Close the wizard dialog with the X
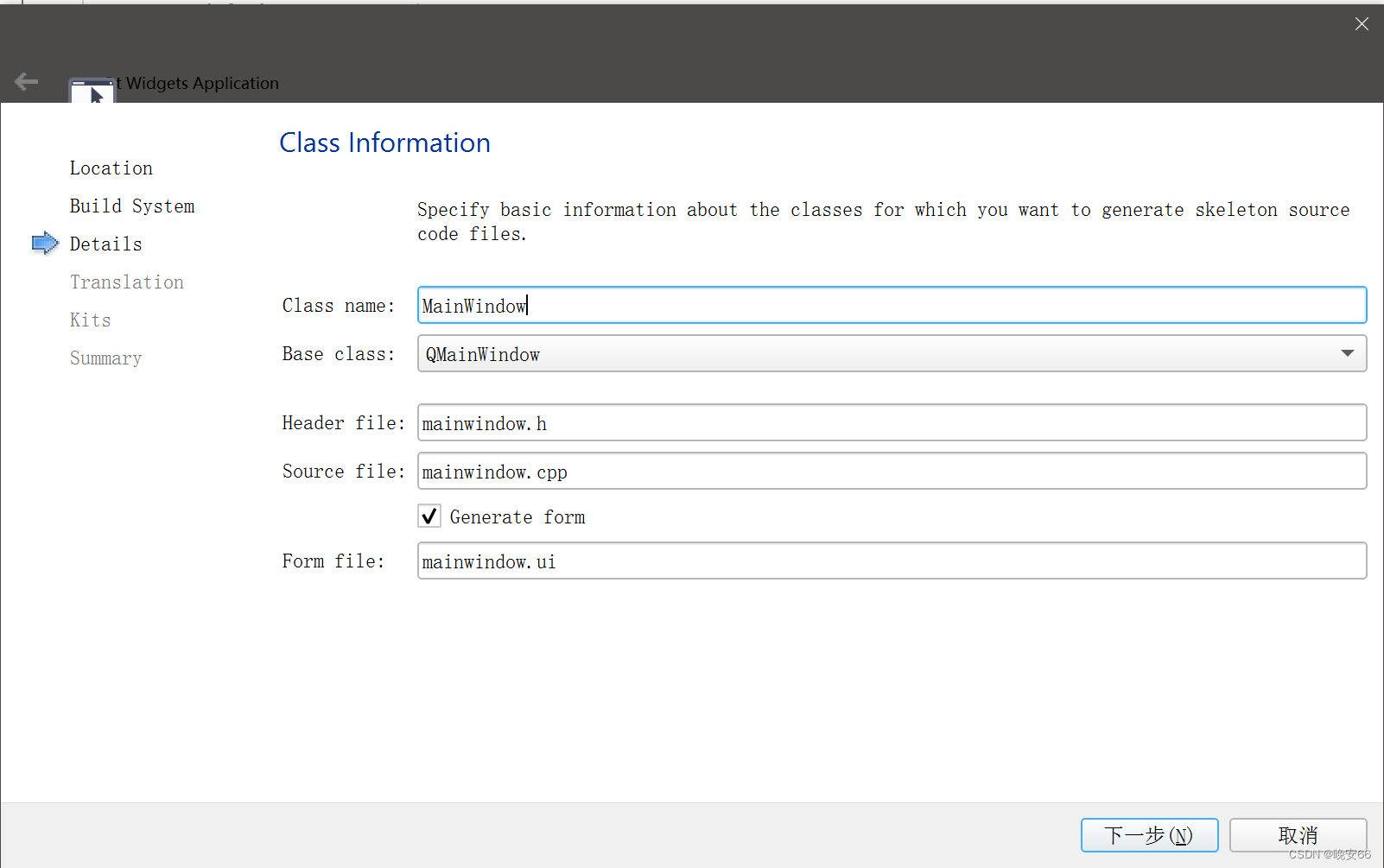 [1362, 24]
